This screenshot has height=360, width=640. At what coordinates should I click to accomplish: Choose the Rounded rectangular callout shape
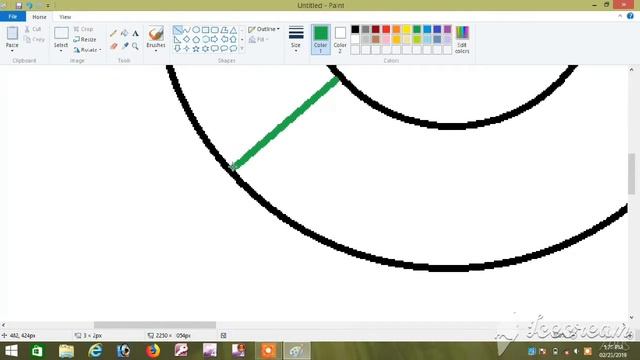coord(215,49)
